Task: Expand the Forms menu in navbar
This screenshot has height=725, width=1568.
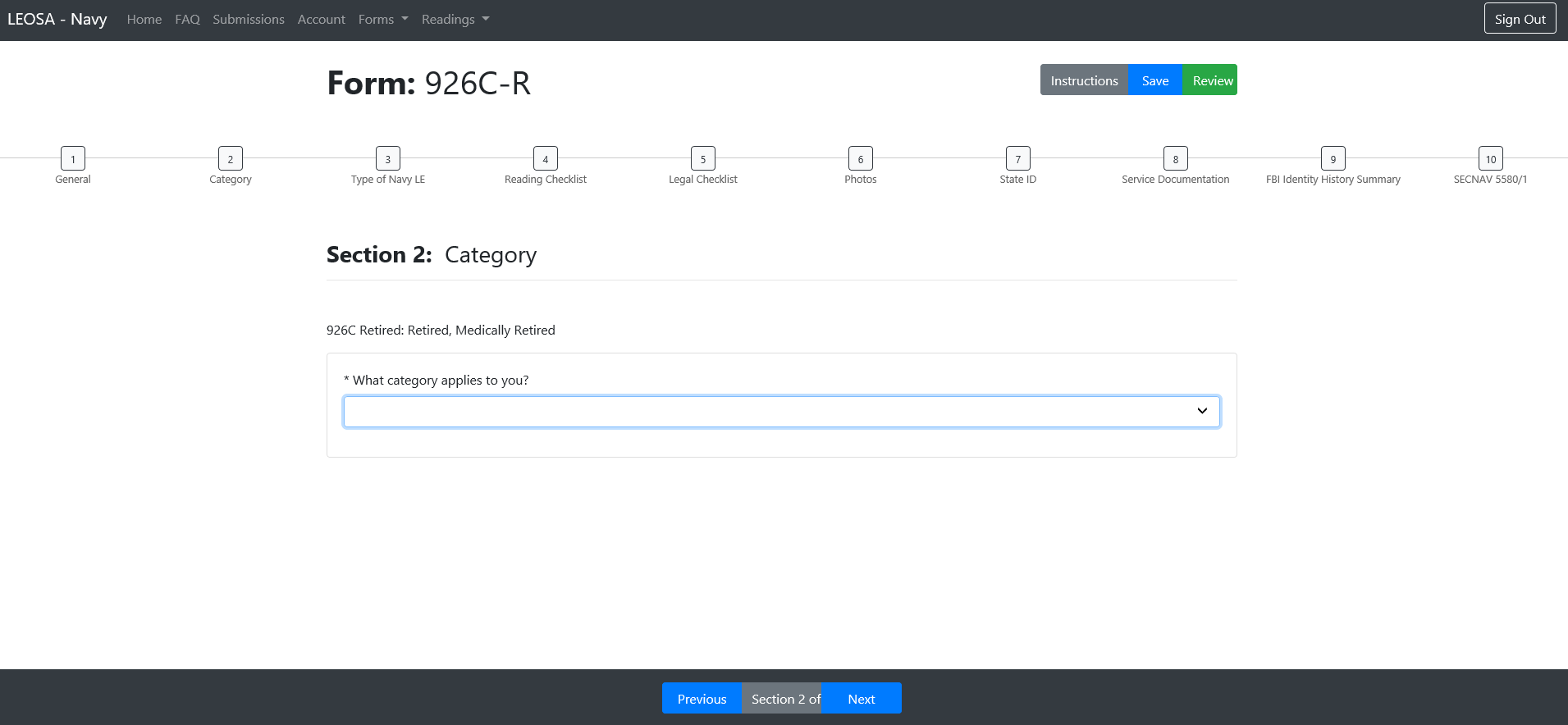Action: (383, 20)
